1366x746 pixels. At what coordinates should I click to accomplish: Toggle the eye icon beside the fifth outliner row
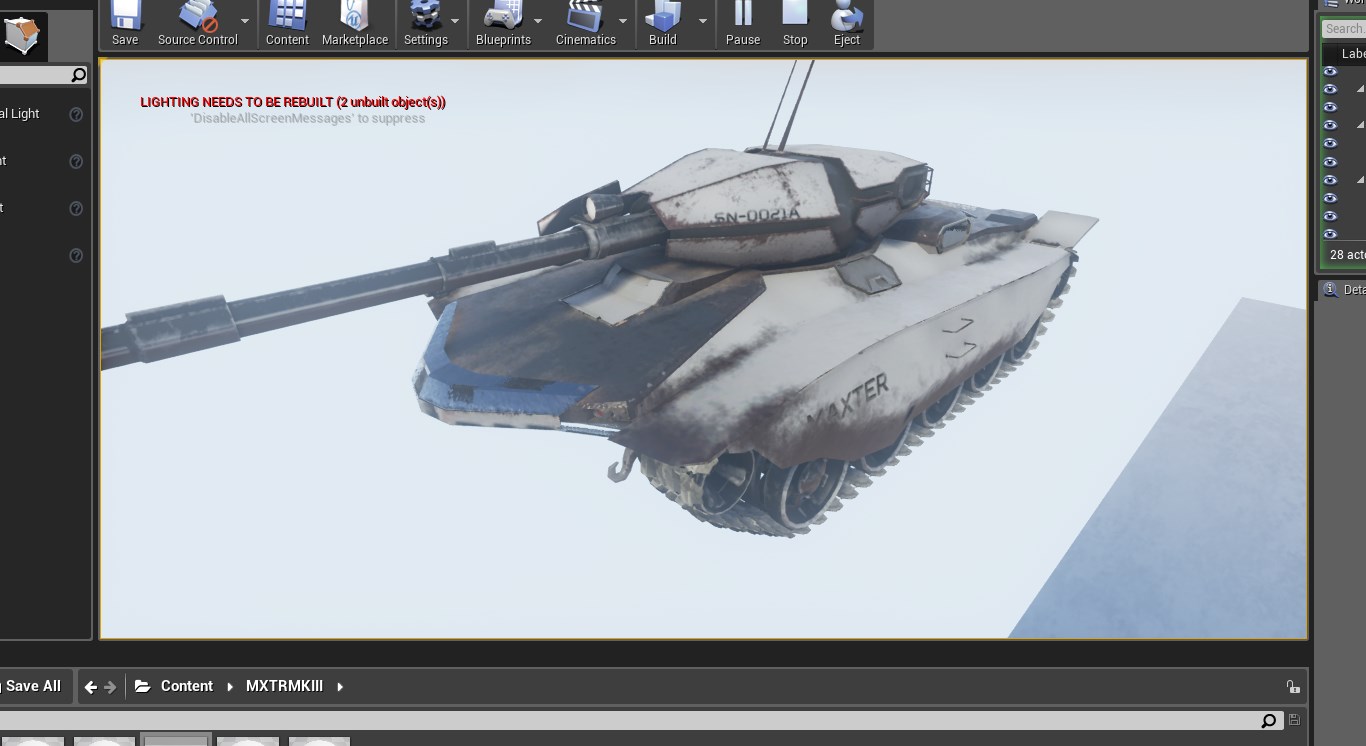pyautogui.click(x=1330, y=142)
